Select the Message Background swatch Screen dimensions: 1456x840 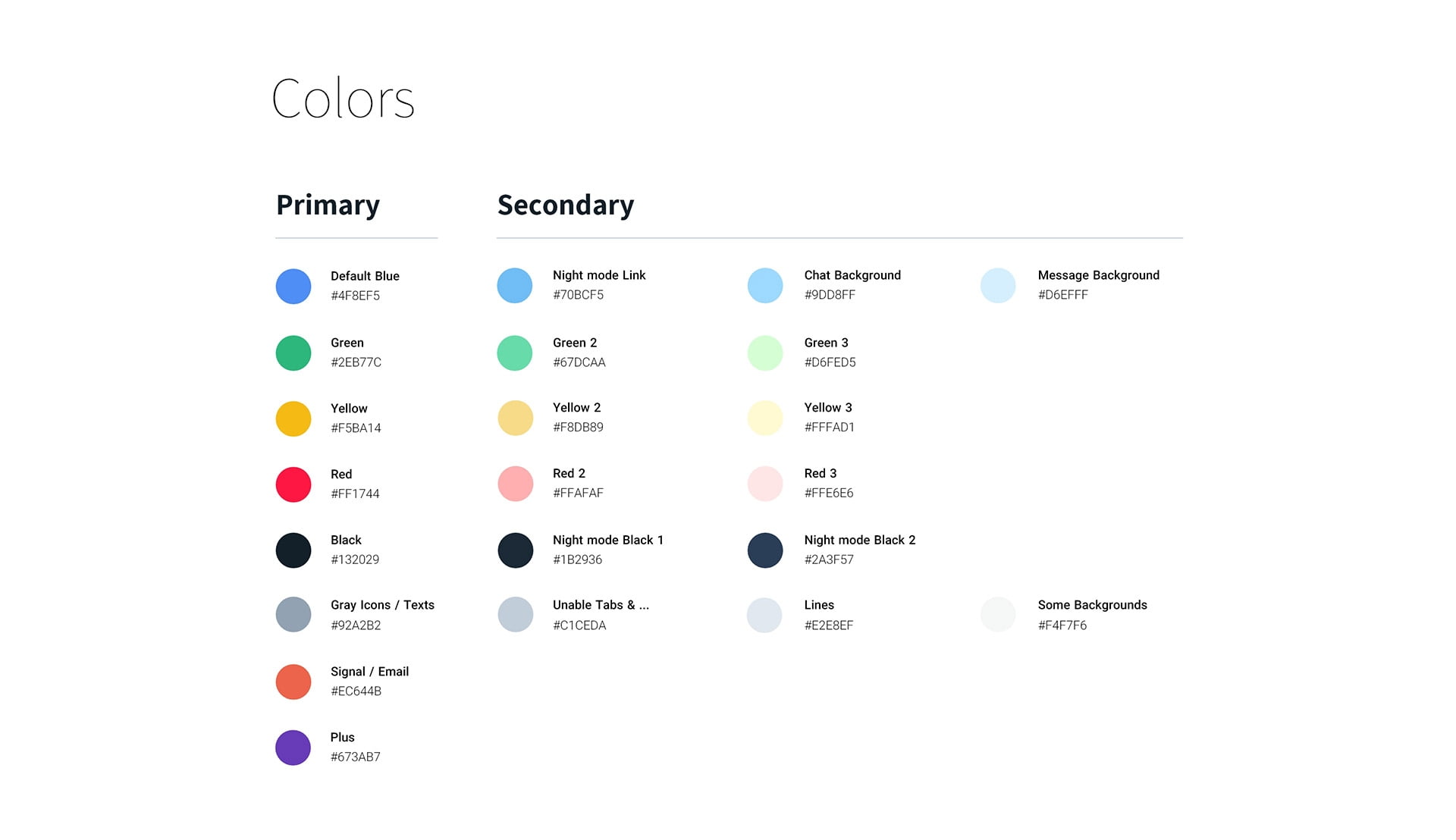pyautogui.click(x=998, y=286)
